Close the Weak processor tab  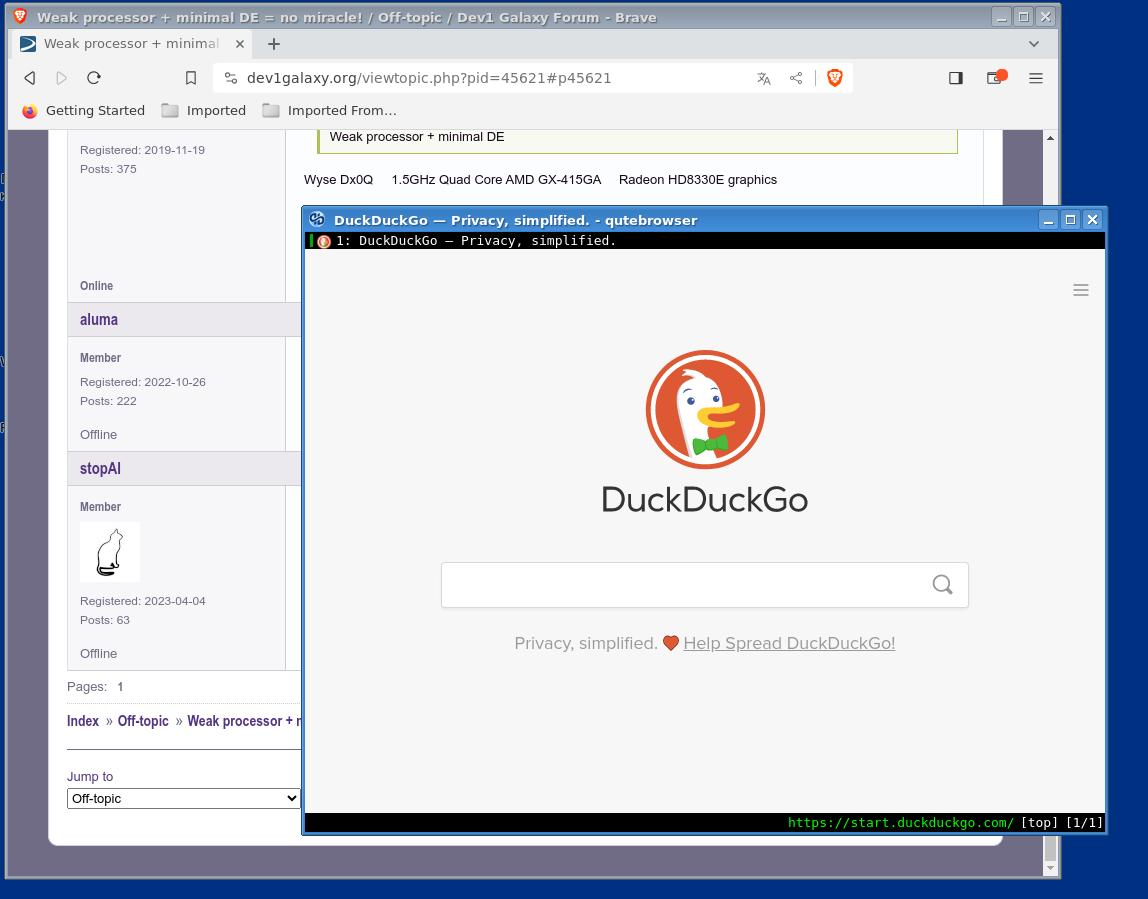pos(239,44)
